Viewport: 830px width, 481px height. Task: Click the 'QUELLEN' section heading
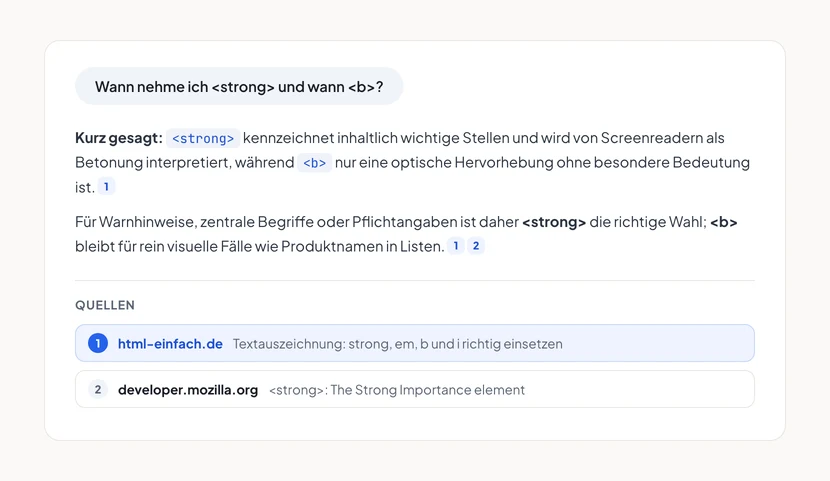(x=105, y=305)
